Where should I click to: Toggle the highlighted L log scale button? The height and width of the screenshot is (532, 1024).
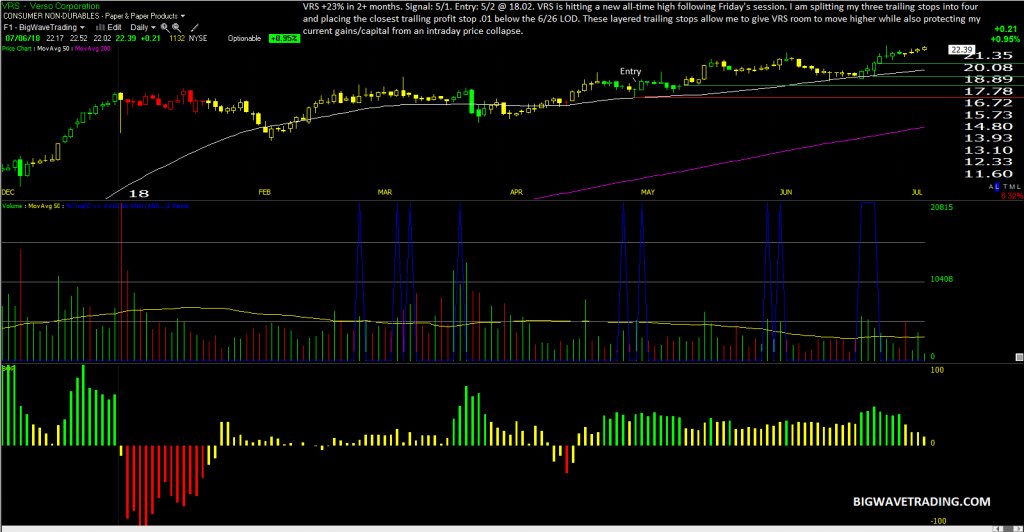(x=997, y=187)
